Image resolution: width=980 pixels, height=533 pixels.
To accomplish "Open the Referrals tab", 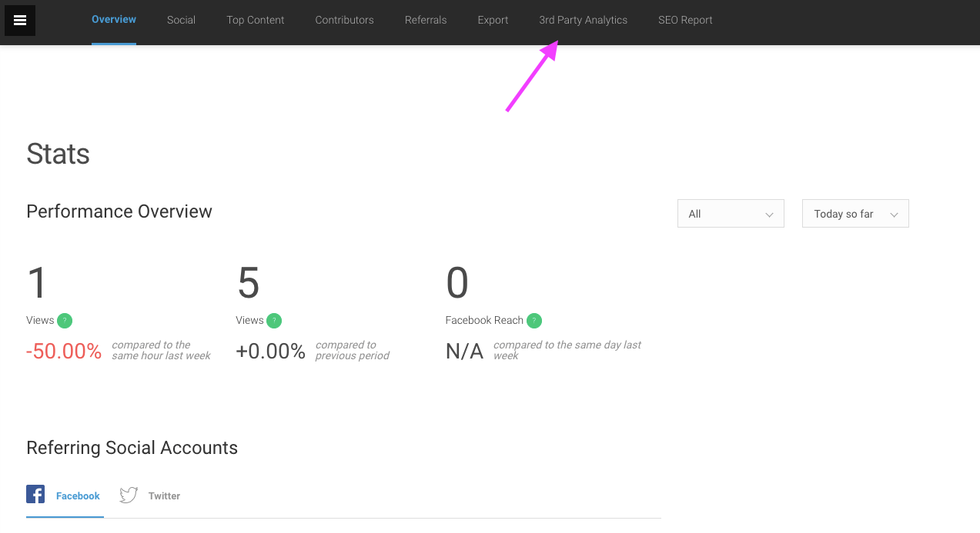I will 425,20.
